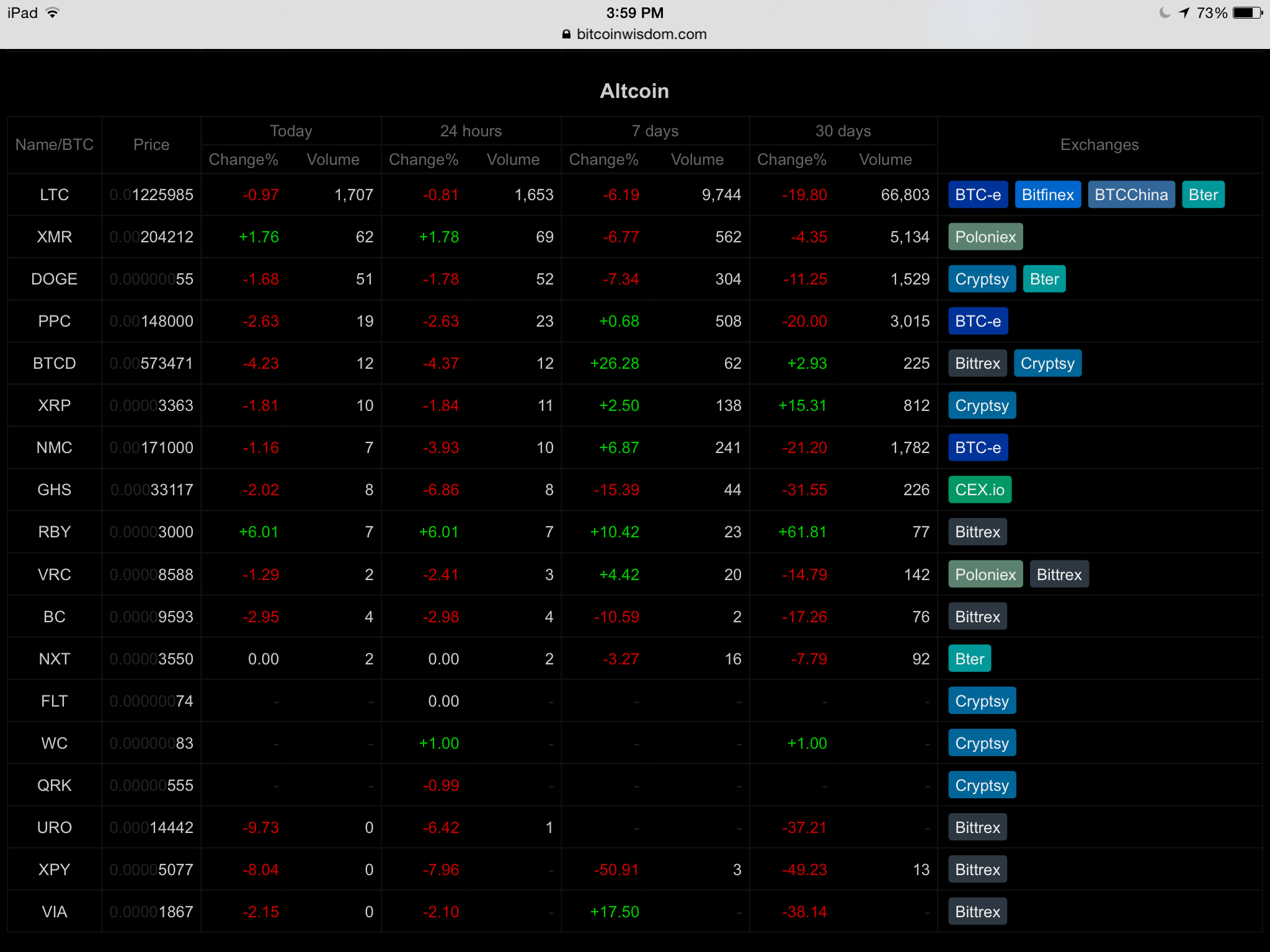Image resolution: width=1270 pixels, height=952 pixels.
Task: Tap XPY 7 days change -50.91
Action: pyautogui.click(x=616, y=870)
